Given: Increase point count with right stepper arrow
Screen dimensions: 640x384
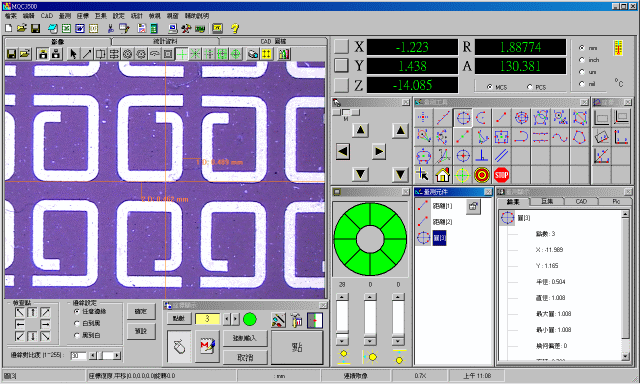Looking at the screenshot, I should [236, 319].
